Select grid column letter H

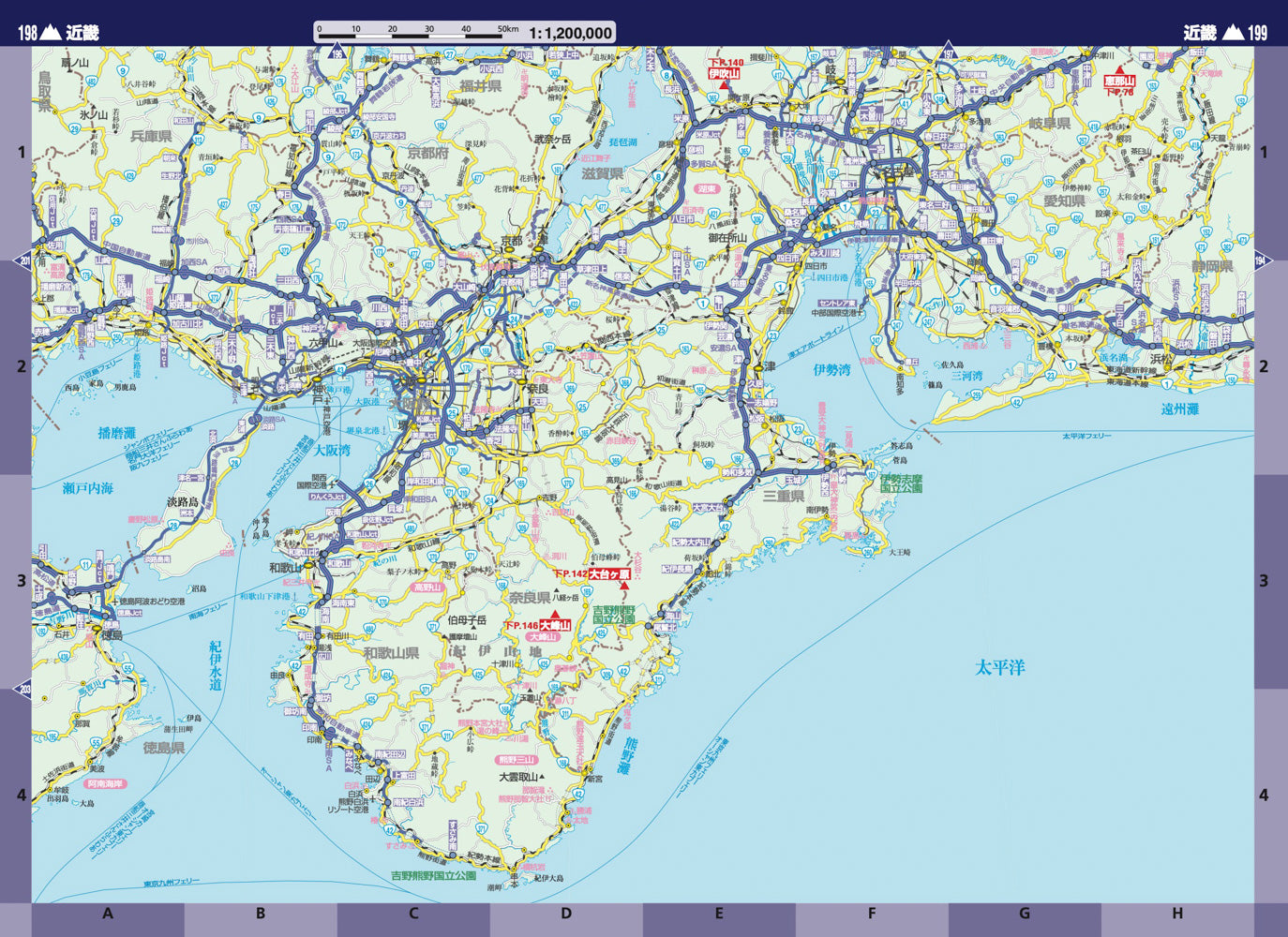pos(1177,913)
